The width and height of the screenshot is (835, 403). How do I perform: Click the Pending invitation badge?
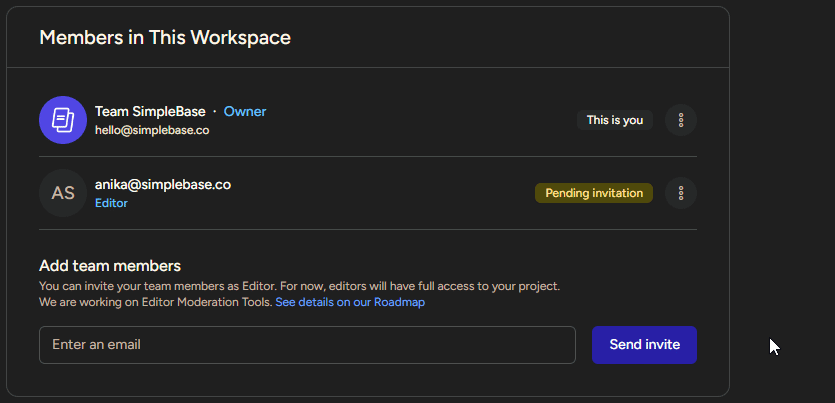pos(594,193)
